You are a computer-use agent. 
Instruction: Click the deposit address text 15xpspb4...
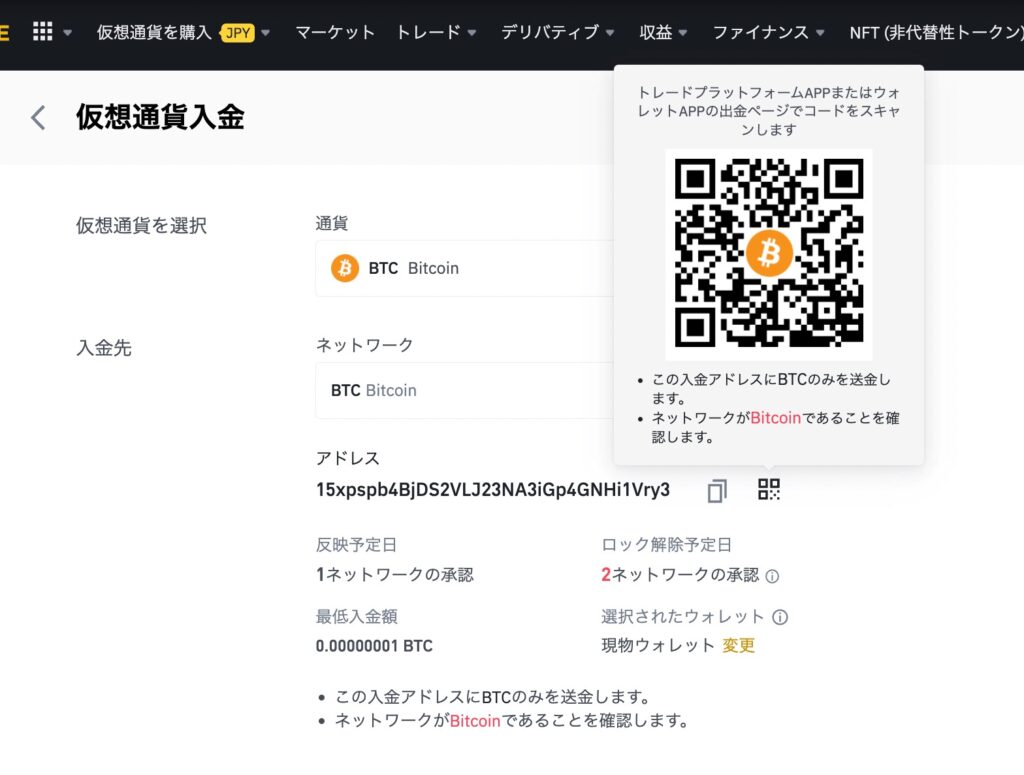[492, 490]
